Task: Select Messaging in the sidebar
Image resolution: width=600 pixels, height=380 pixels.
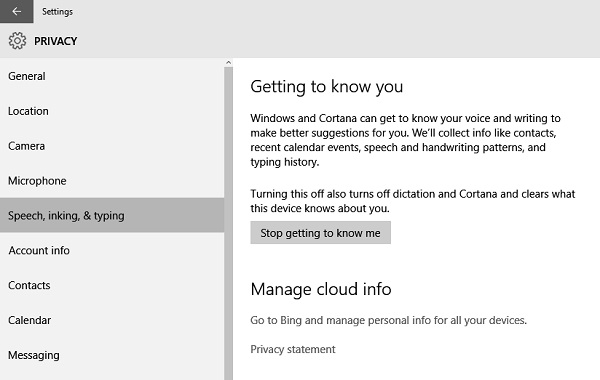Action: 112,355
